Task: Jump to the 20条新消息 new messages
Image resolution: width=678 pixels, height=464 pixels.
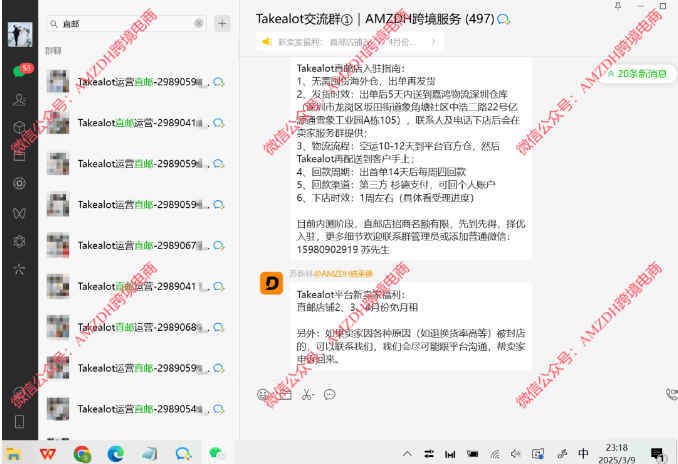Action: [637, 74]
